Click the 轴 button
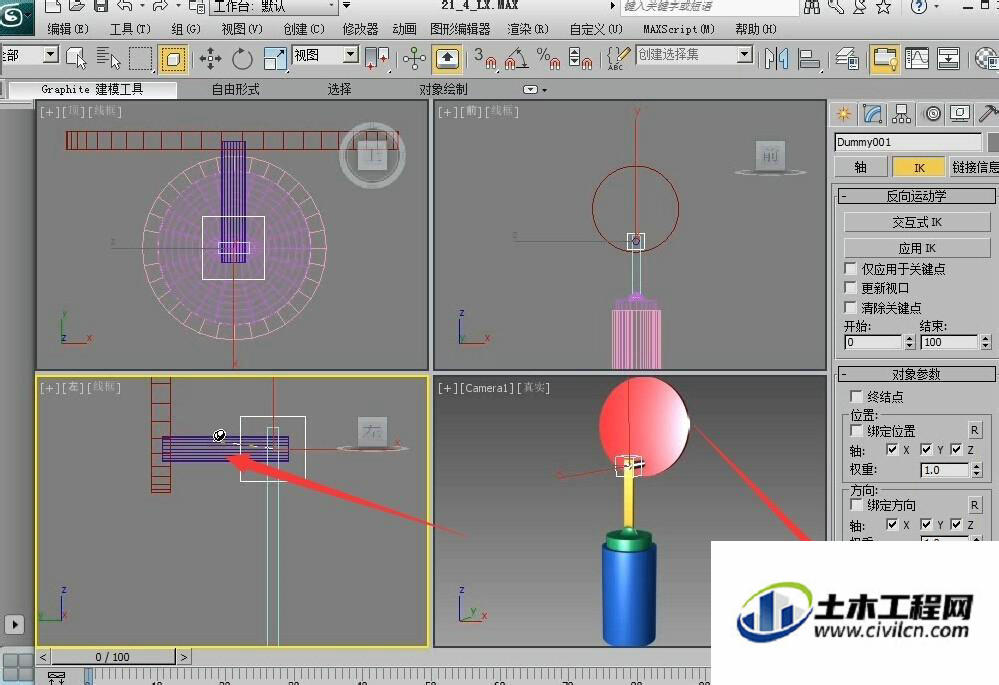 pyautogui.click(x=861, y=167)
